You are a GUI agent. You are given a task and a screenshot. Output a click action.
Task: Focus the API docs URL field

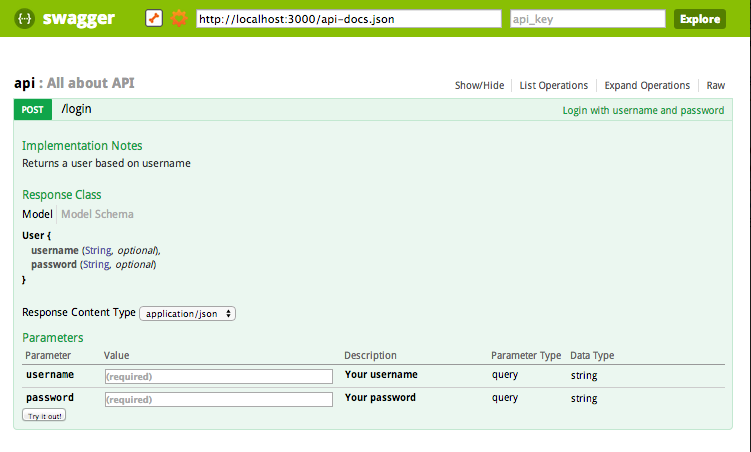coord(349,19)
